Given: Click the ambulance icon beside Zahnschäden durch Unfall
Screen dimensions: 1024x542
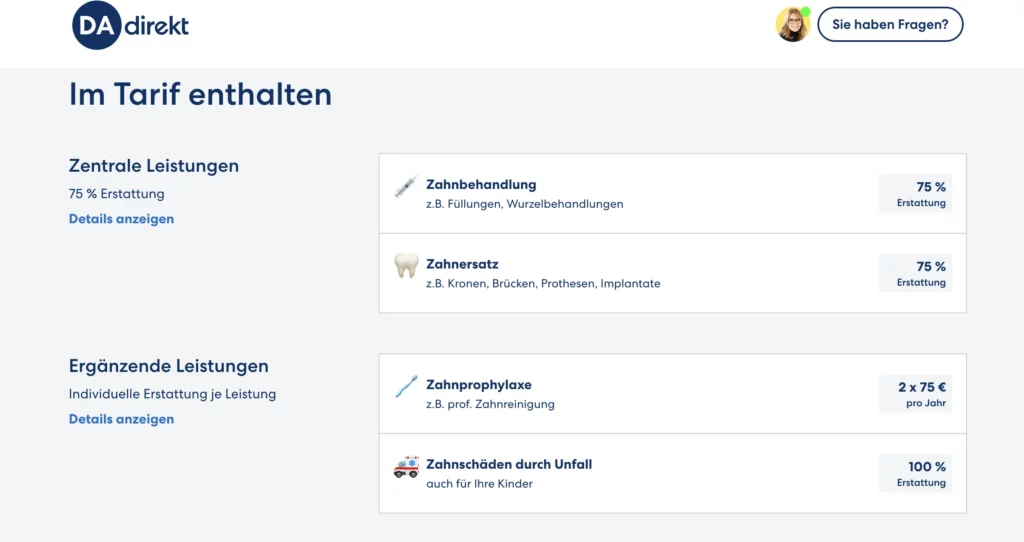Looking at the screenshot, I should coord(406,467).
